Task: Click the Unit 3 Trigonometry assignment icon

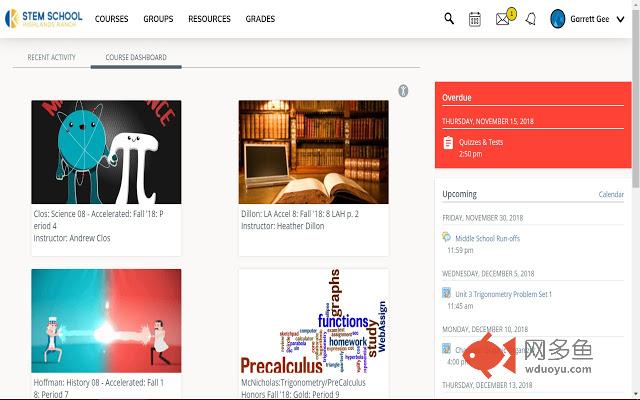Action: pos(447,293)
